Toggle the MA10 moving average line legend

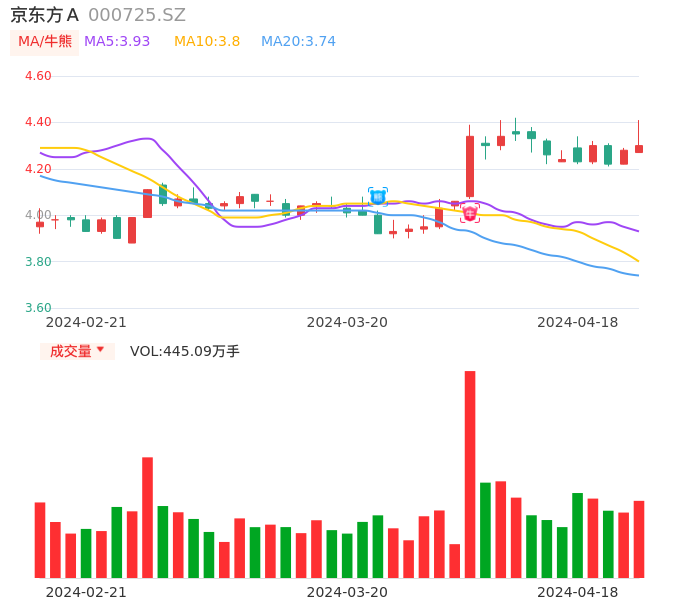(x=207, y=42)
